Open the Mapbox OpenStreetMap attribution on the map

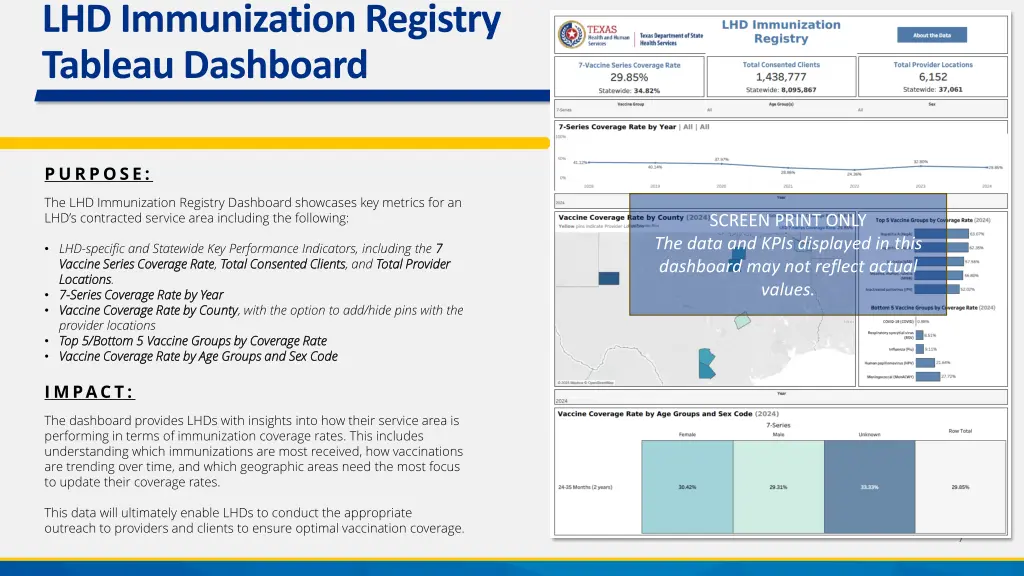(585, 383)
